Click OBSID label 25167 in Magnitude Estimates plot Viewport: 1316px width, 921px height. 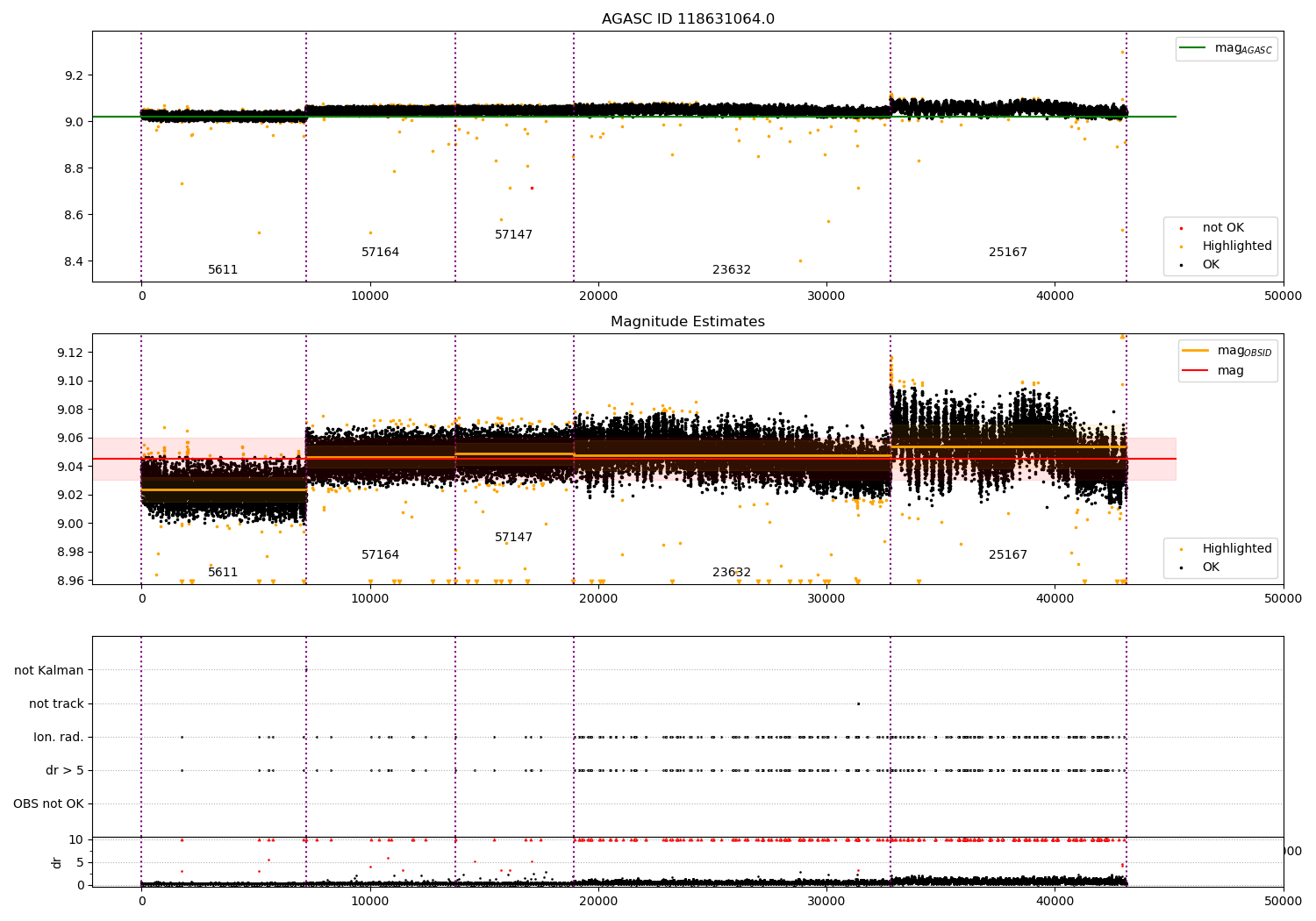click(1008, 555)
